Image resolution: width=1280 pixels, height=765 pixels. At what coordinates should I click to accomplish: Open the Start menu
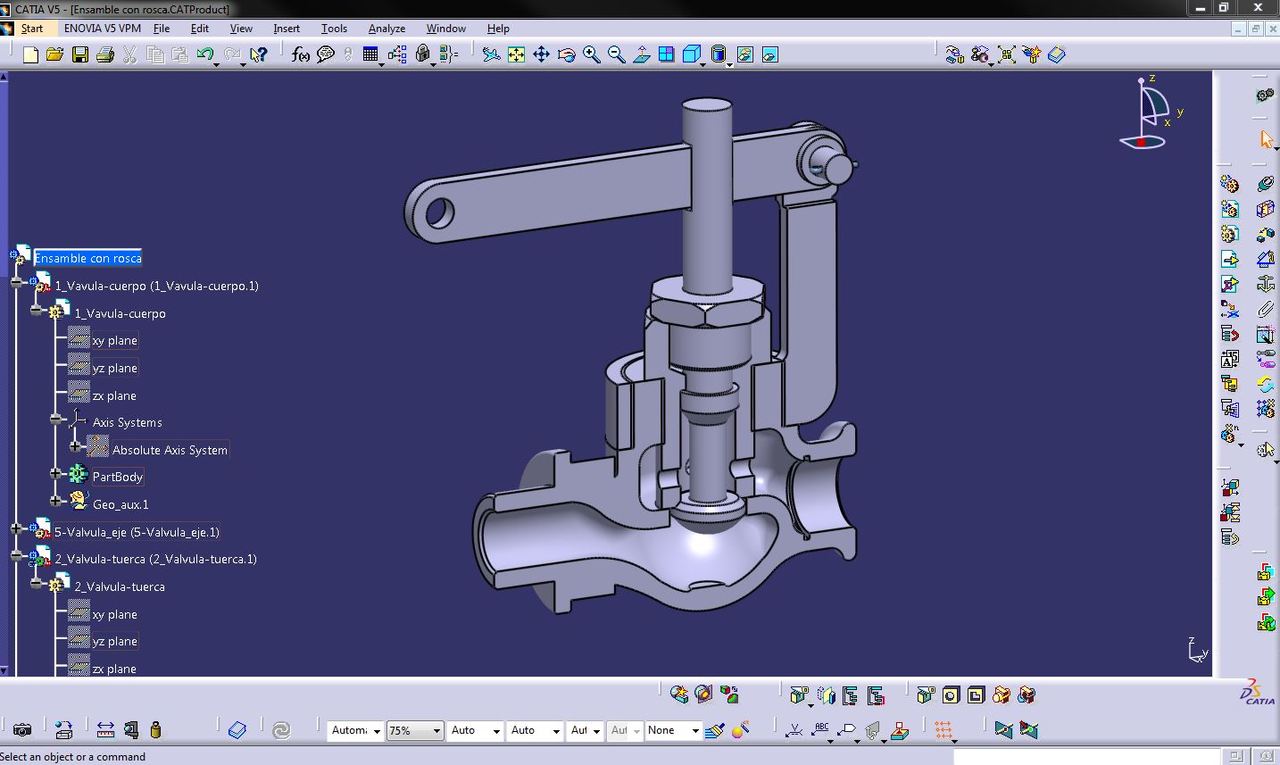(x=32, y=28)
